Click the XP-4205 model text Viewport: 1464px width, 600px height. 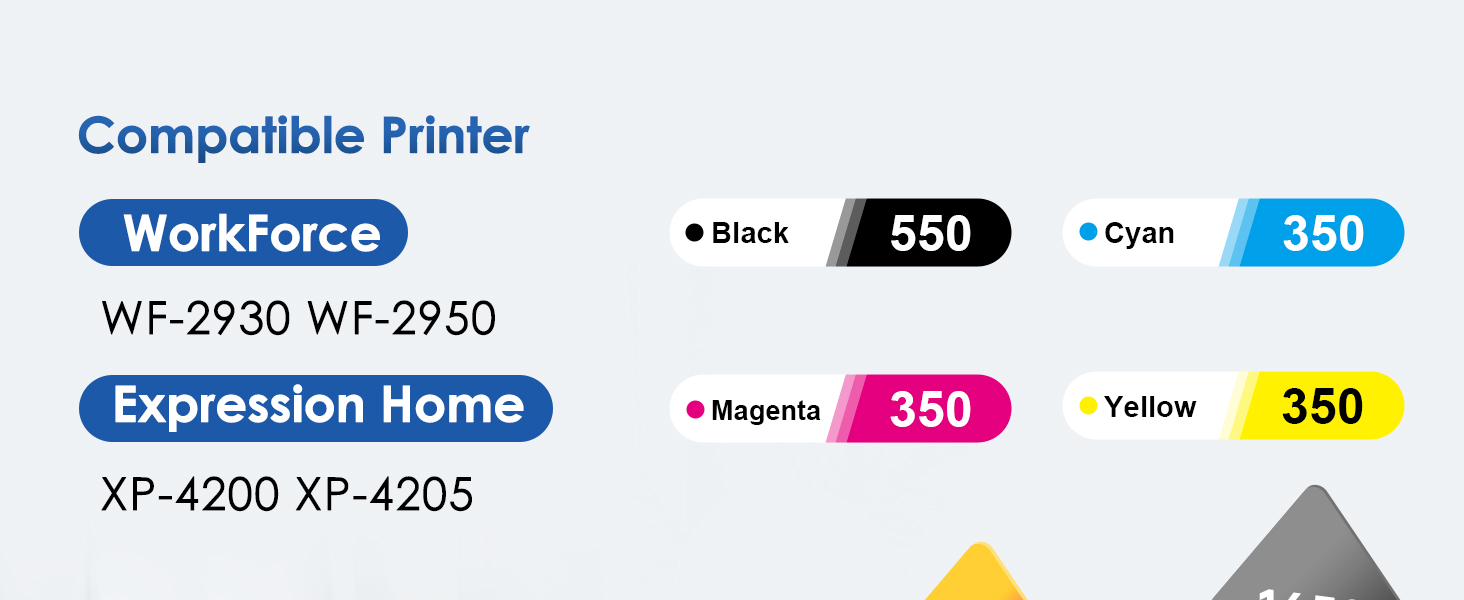coord(385,494)
